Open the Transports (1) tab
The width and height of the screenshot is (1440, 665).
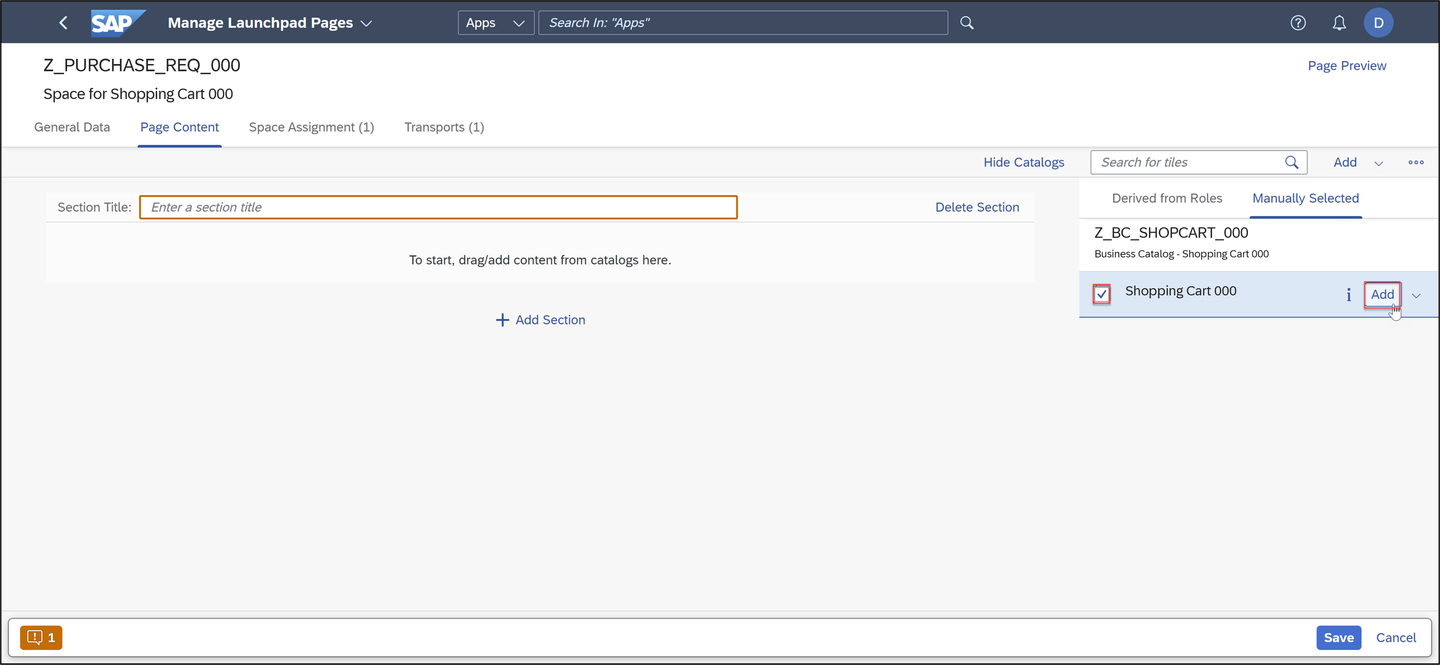(x=444, y=127)
